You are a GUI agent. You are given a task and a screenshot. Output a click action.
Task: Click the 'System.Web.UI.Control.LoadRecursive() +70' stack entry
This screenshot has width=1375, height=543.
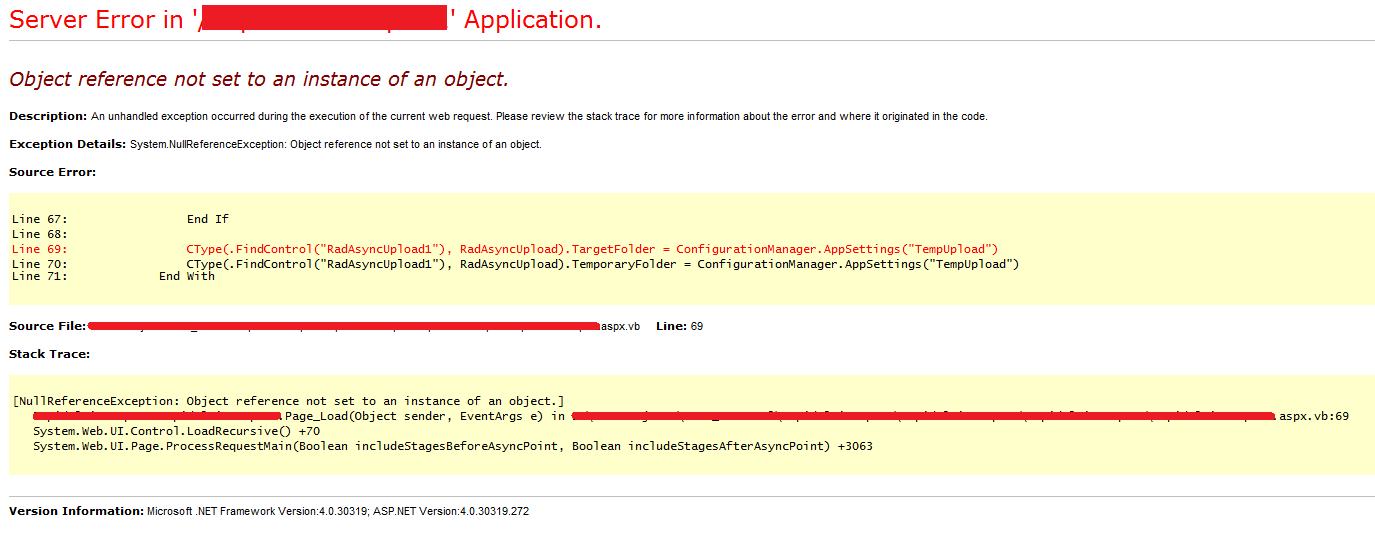[x=176, y=431]
